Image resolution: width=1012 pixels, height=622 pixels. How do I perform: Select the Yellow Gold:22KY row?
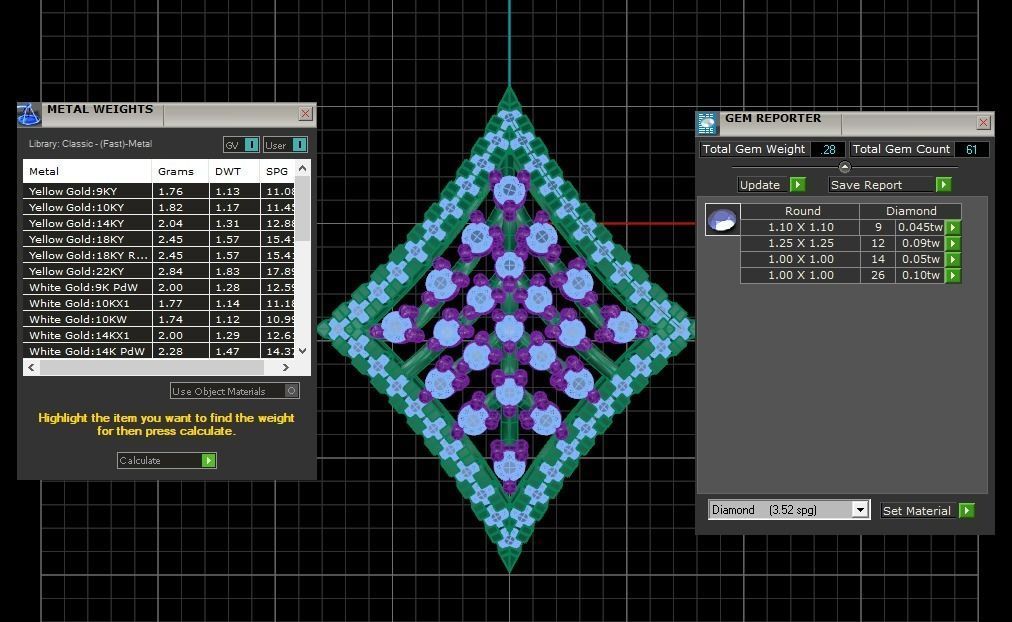pos(159,271)
